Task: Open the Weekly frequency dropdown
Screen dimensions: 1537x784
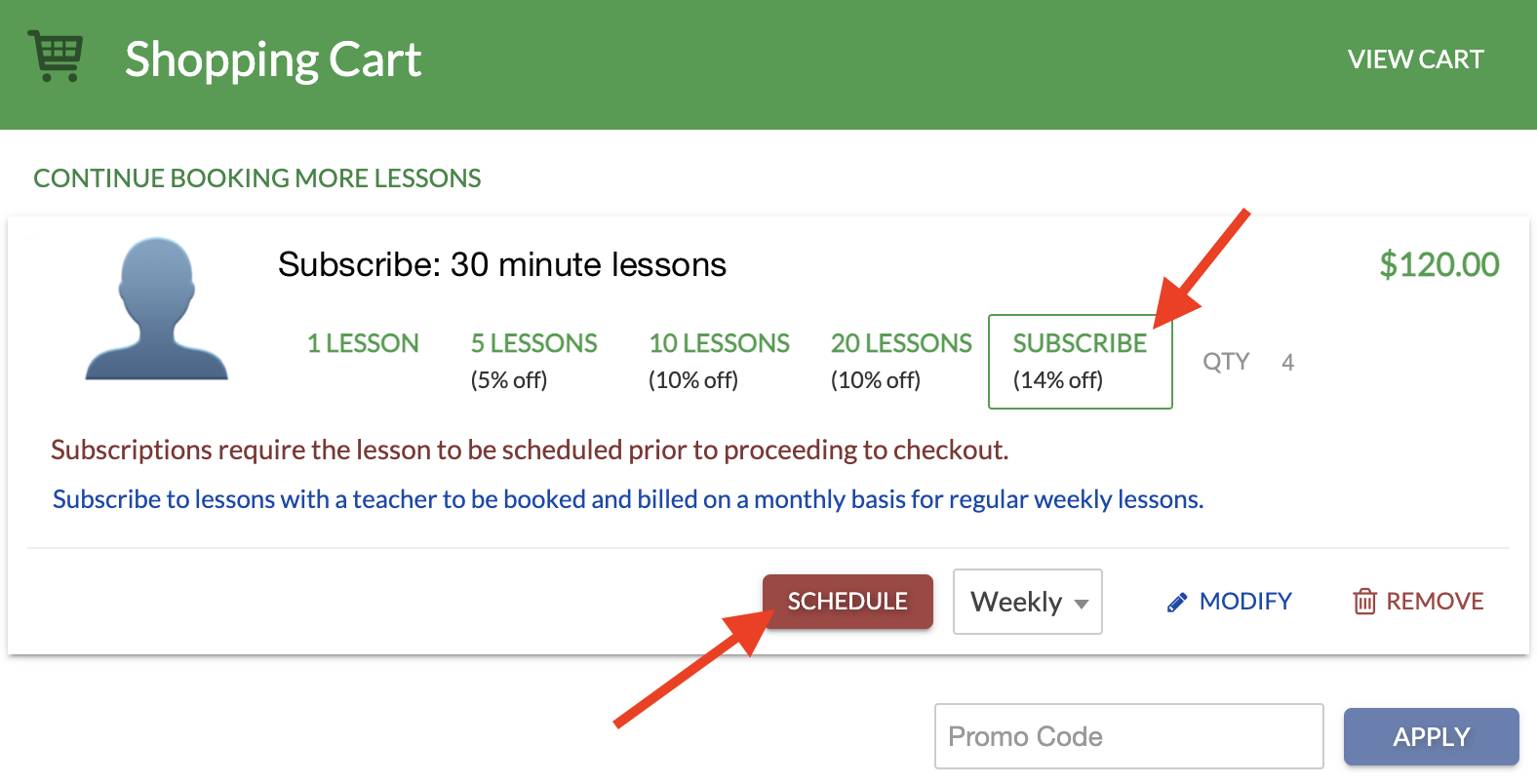Action: [x=1028, y=602]
